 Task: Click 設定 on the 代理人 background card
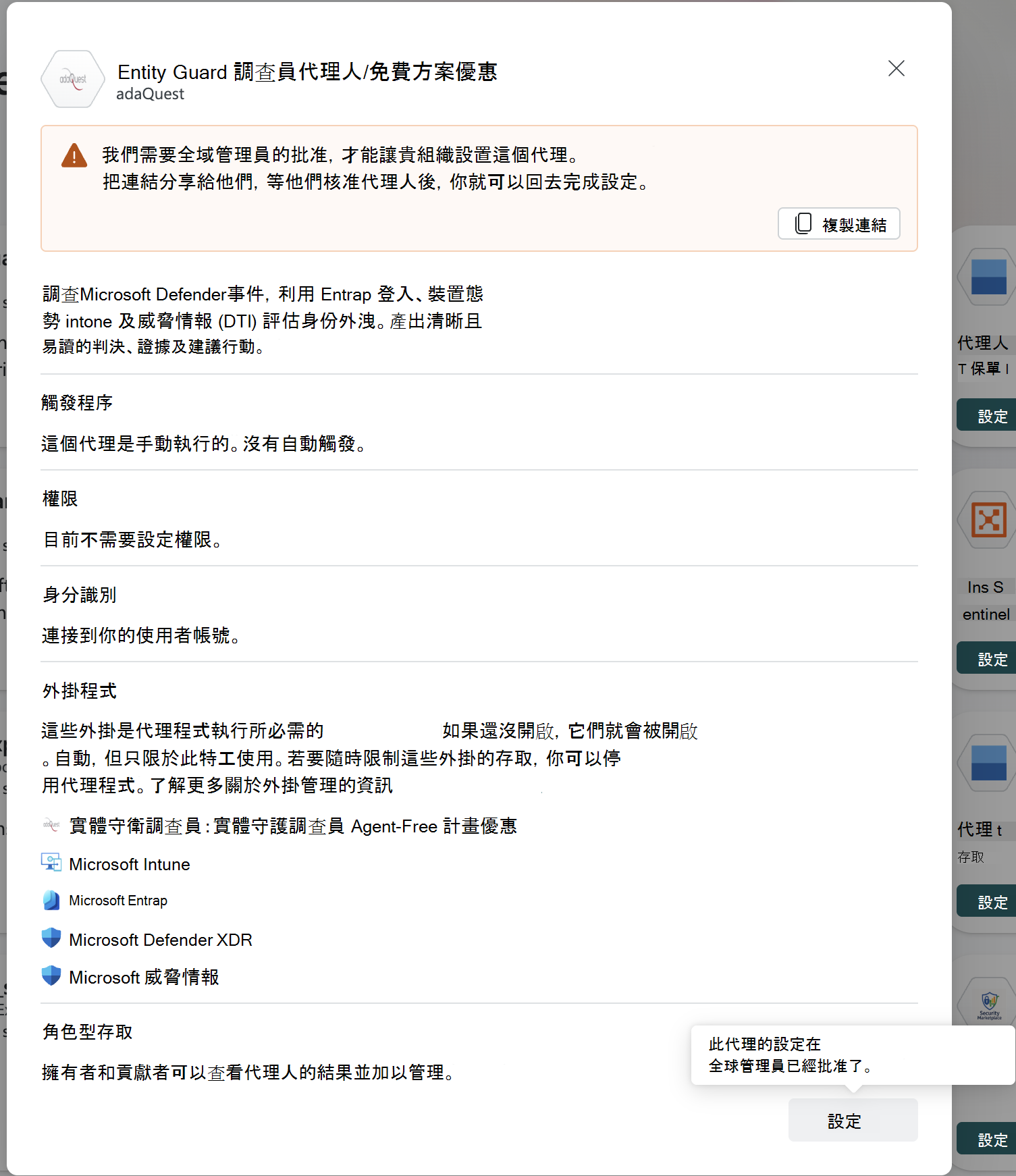987,416
